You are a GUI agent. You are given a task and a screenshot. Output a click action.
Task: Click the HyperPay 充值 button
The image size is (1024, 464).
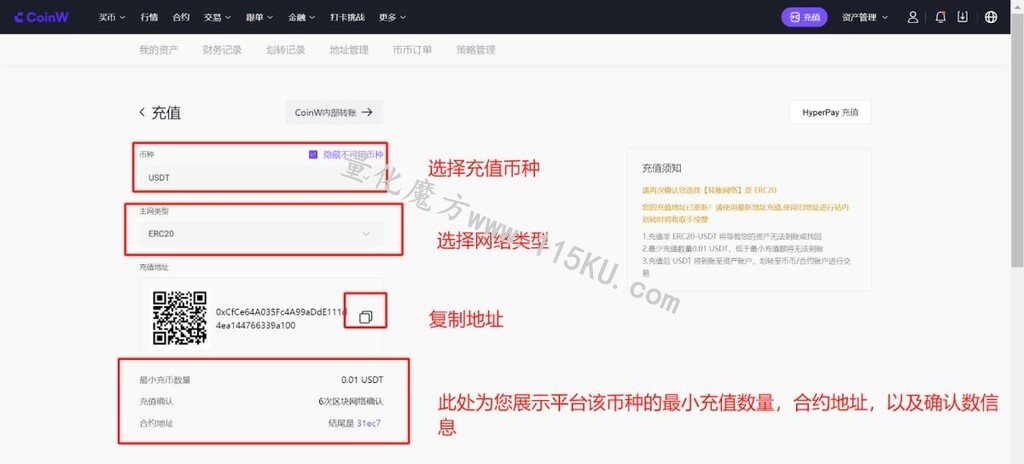[x=830, y=112]
